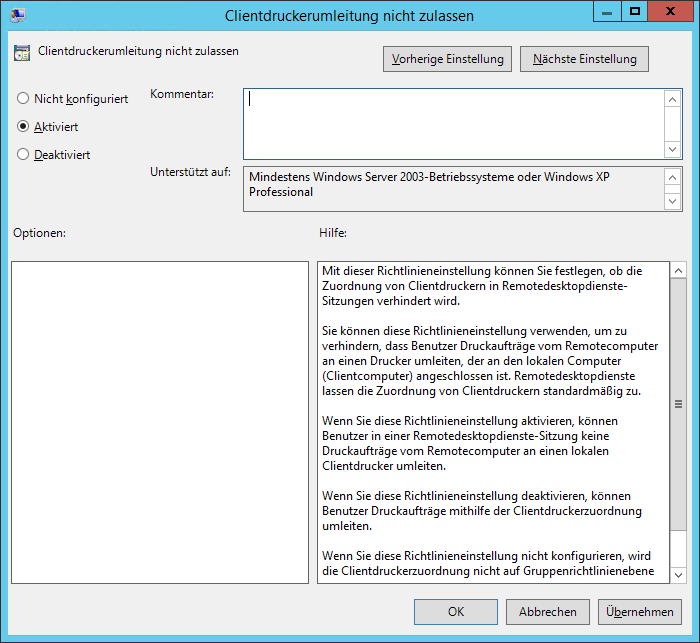
Task: Click inside the empty Optionen panel
Action: pyautogui.click(x=160, y=422)
